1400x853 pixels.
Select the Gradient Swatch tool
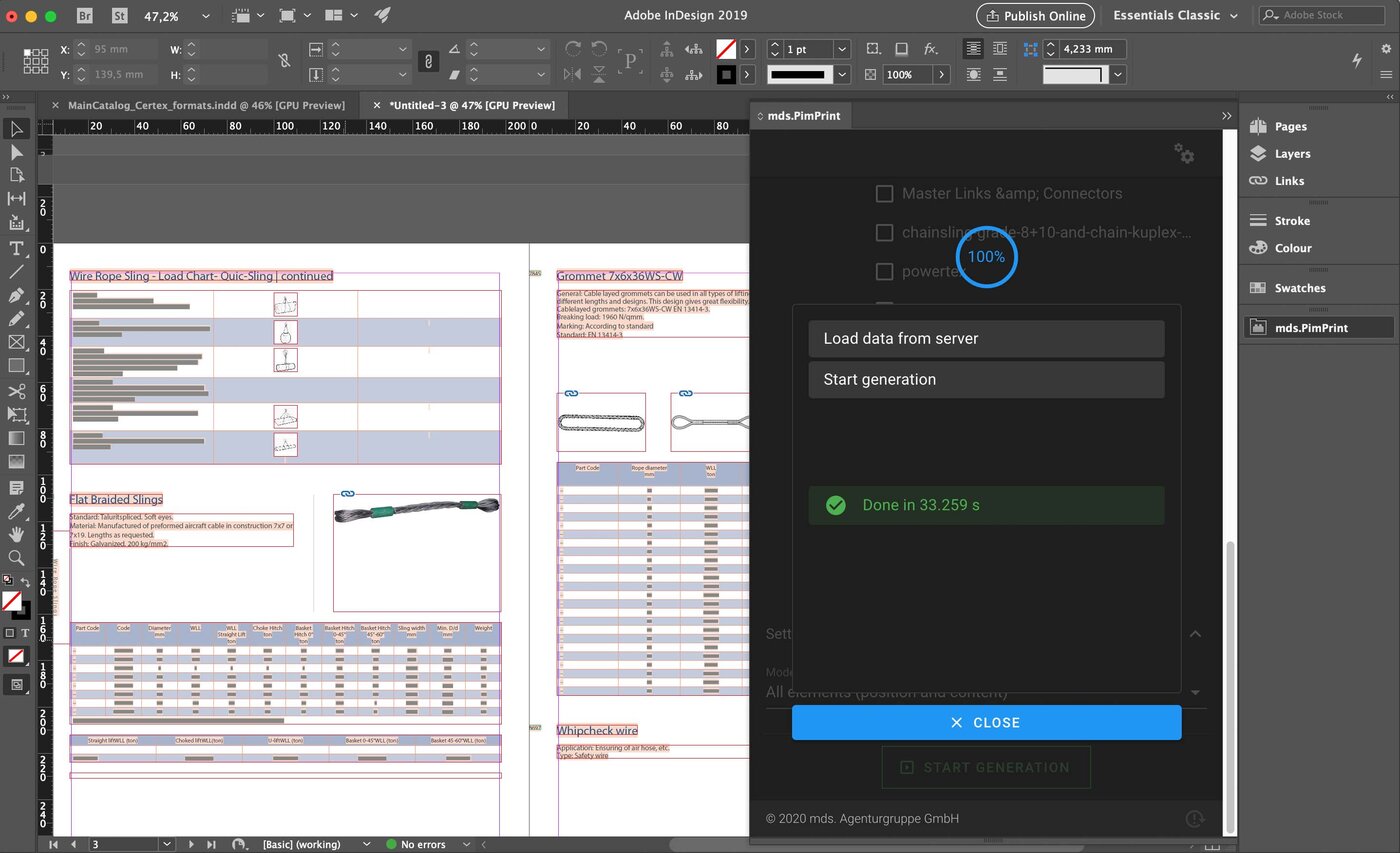click(x=16, y=438)
